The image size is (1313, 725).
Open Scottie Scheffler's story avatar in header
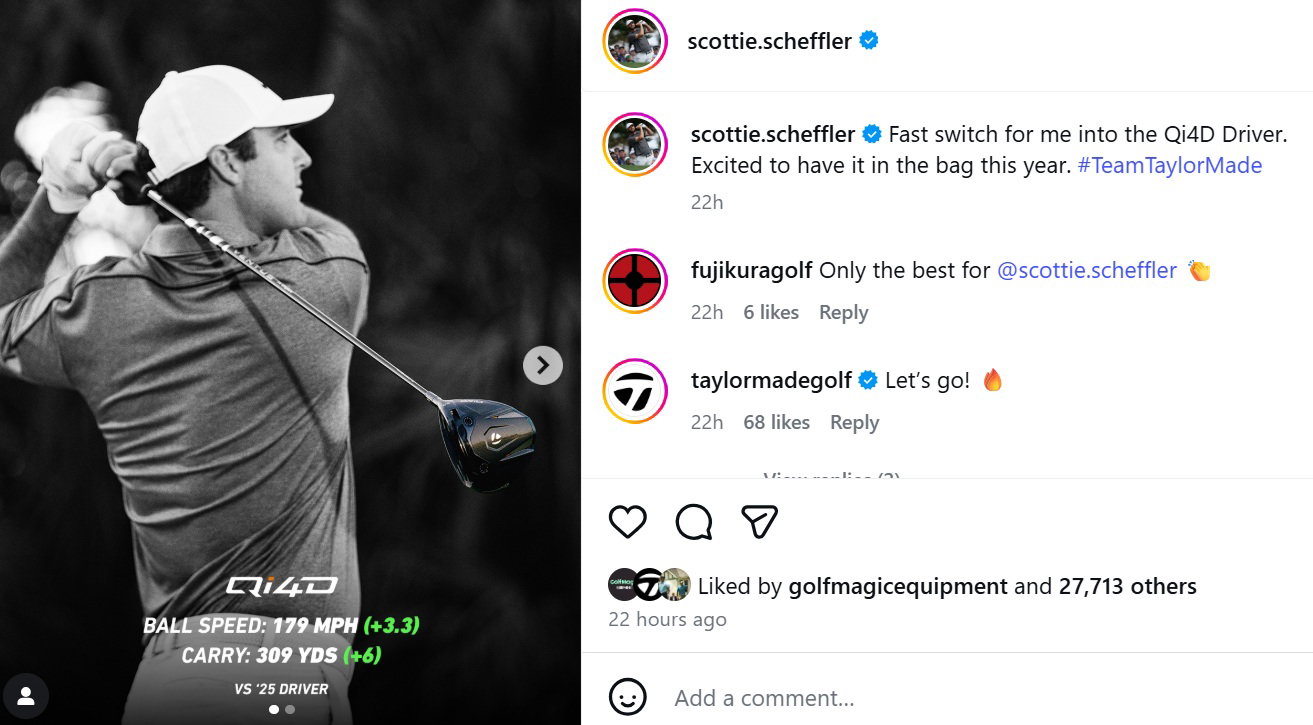click(635, 41)
